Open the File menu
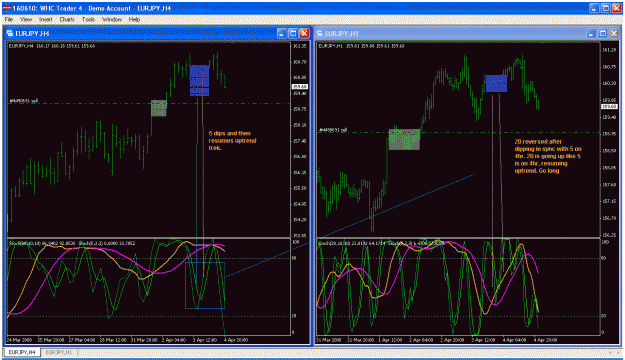This screenshot has width=625, height=360. (x=8, y=19)
